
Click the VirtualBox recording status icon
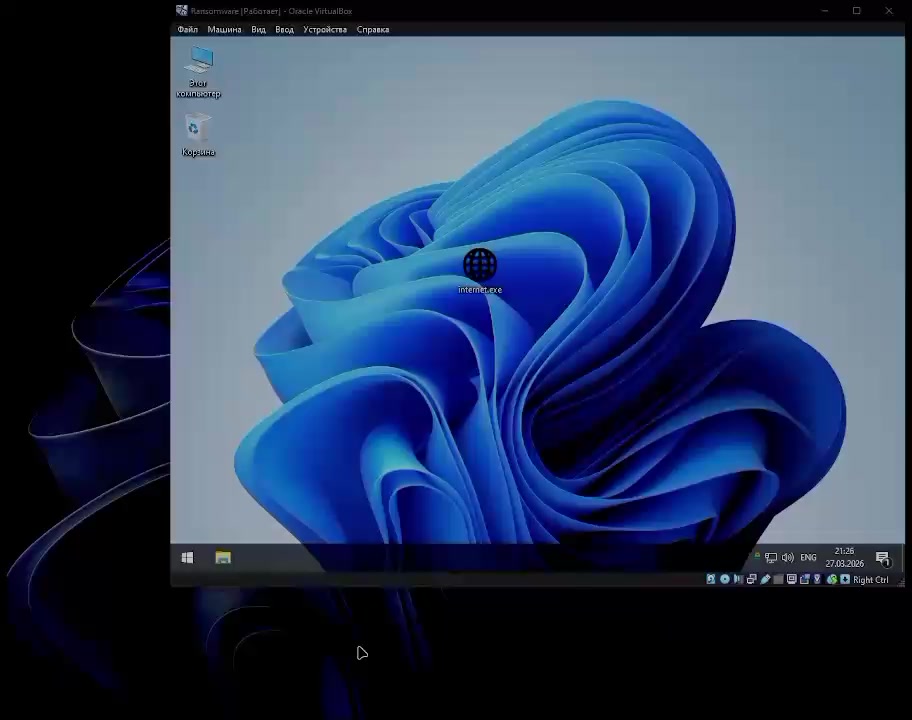pyautogui.click(x=805, y=579)
